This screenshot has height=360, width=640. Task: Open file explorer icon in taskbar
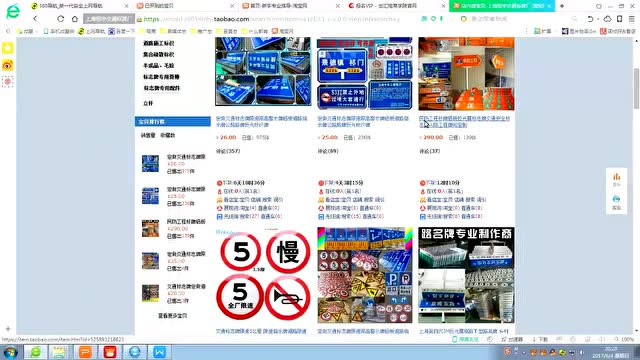[x=60, y=352]
